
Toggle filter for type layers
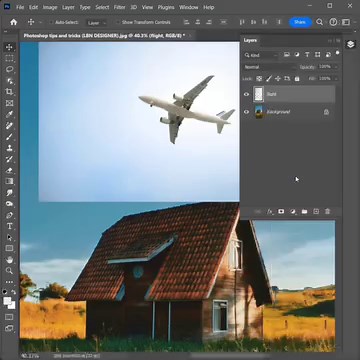307,55
